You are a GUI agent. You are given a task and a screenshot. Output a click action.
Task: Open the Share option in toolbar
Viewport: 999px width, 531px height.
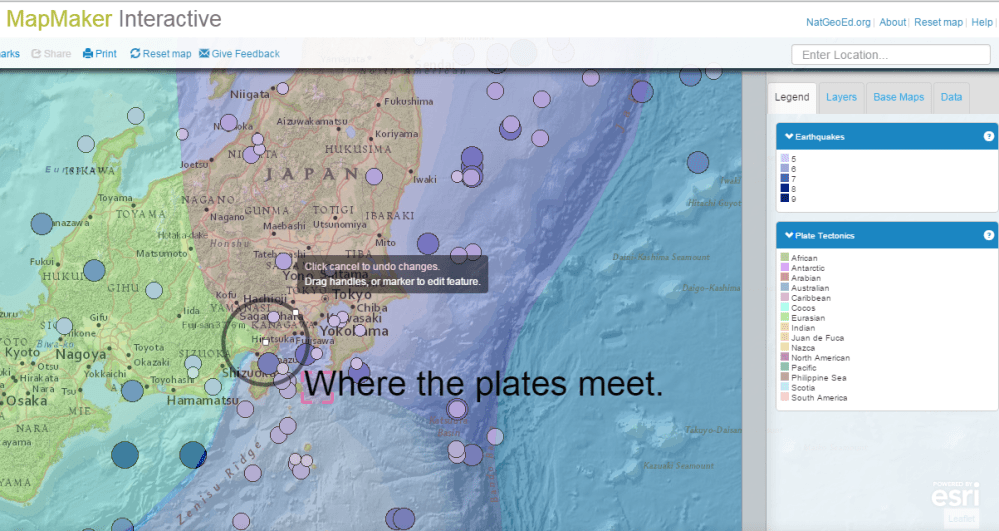coord(51,54)
